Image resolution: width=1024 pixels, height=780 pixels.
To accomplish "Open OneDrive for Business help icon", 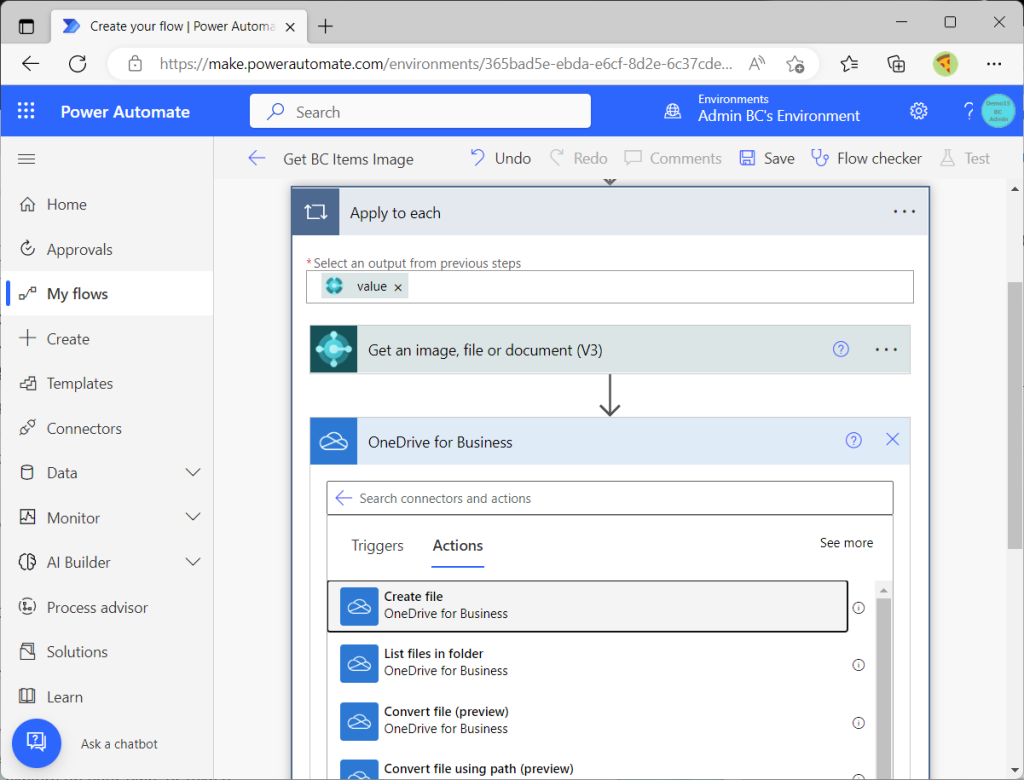I will coord(854,441).
